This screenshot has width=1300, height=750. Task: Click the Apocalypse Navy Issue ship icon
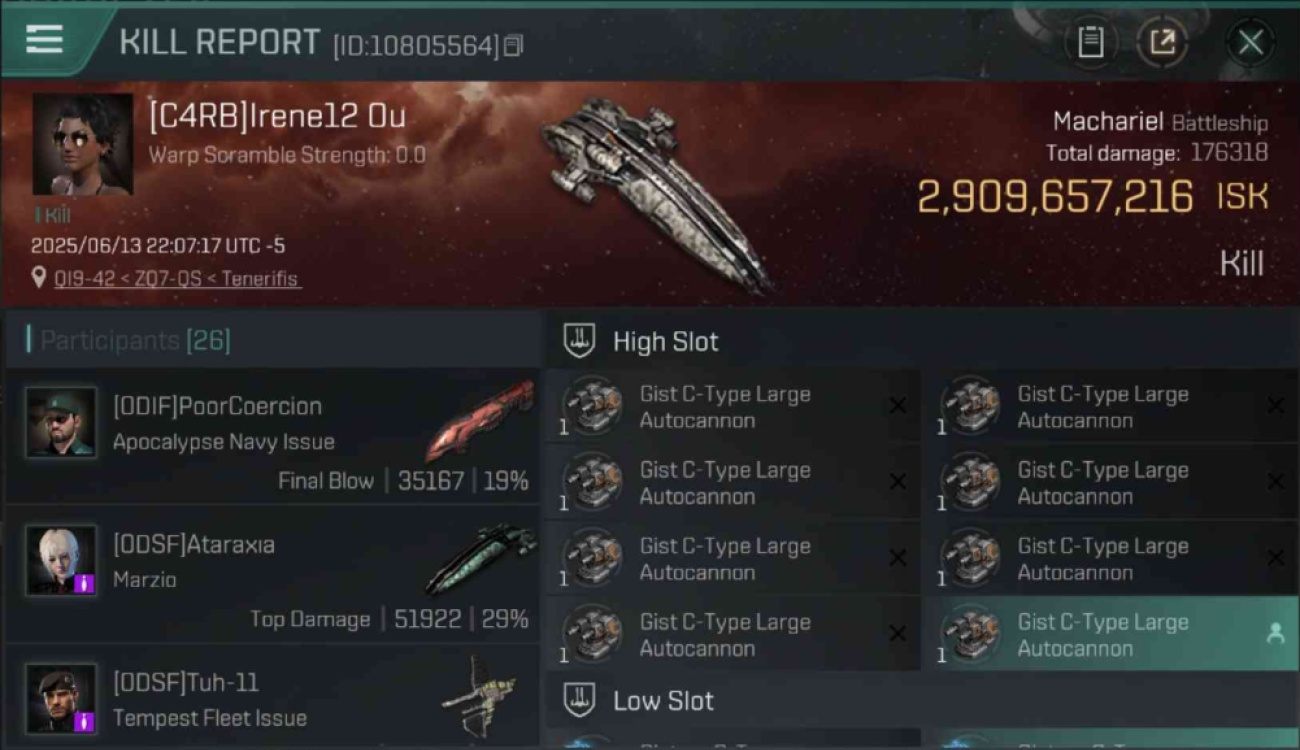(x=478, y=420)
